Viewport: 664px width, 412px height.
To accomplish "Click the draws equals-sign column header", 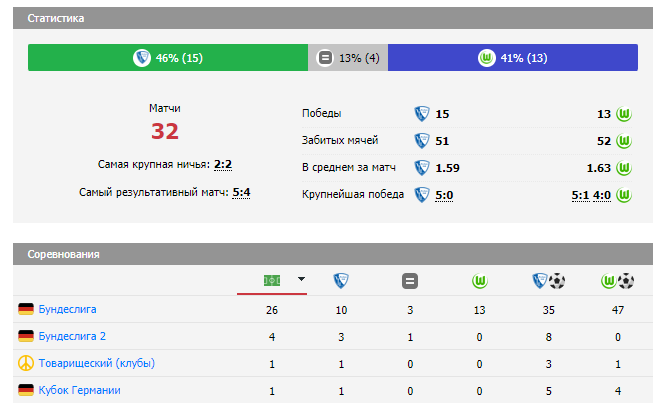I will click(x=410, y=281).
